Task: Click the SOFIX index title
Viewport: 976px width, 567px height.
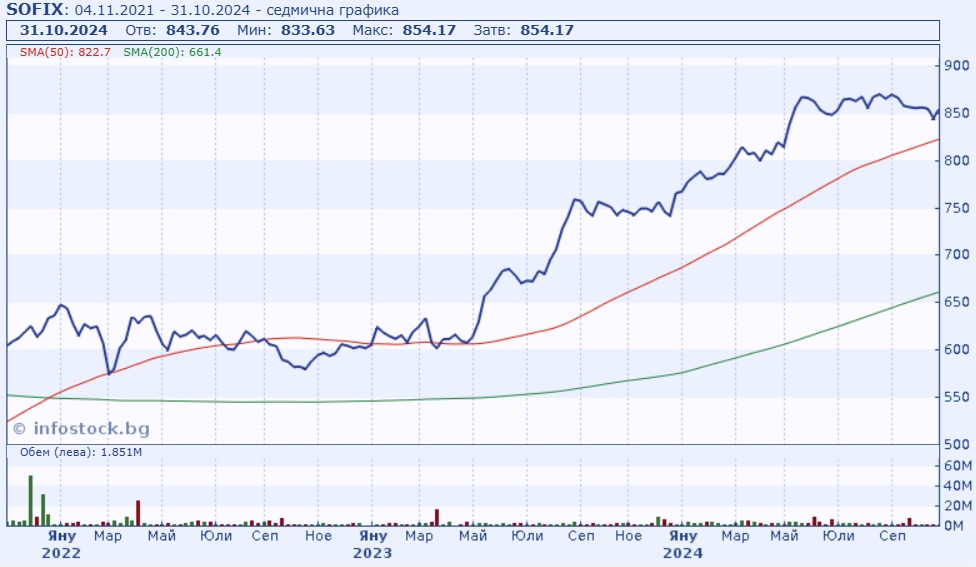Action: (35, 10)
